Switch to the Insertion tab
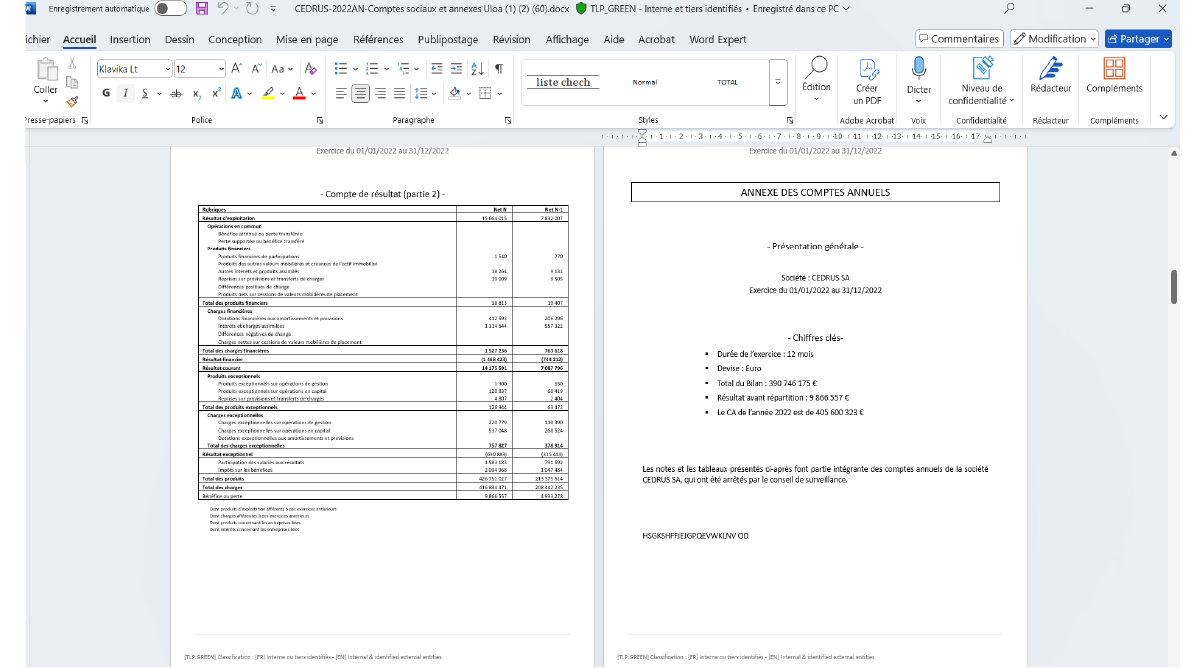The image size is (1200, 668). tap(130, 40)
